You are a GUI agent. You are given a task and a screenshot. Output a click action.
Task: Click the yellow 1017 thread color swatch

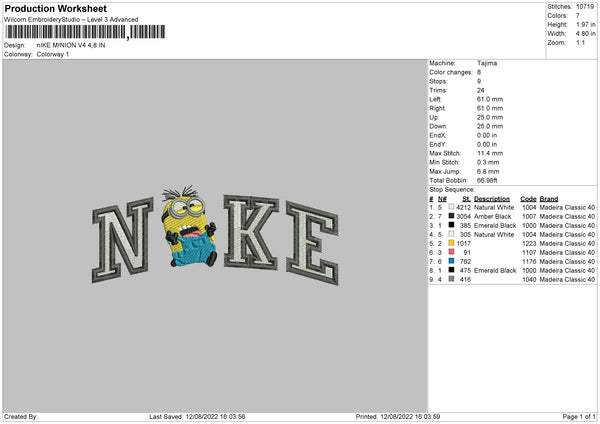(451, 243)
